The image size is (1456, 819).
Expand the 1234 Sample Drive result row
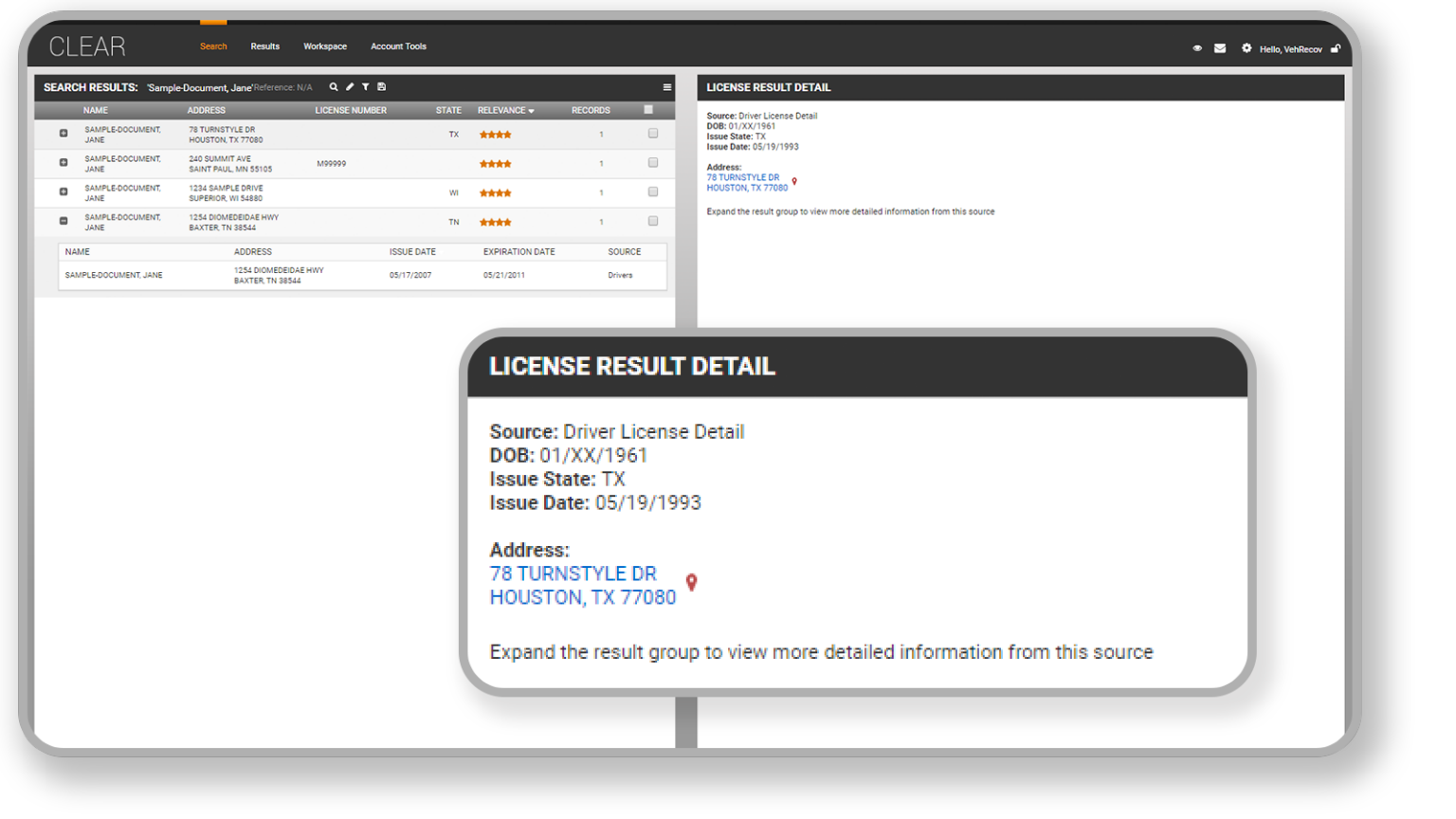pyautogui.click(x=64, y=192)
